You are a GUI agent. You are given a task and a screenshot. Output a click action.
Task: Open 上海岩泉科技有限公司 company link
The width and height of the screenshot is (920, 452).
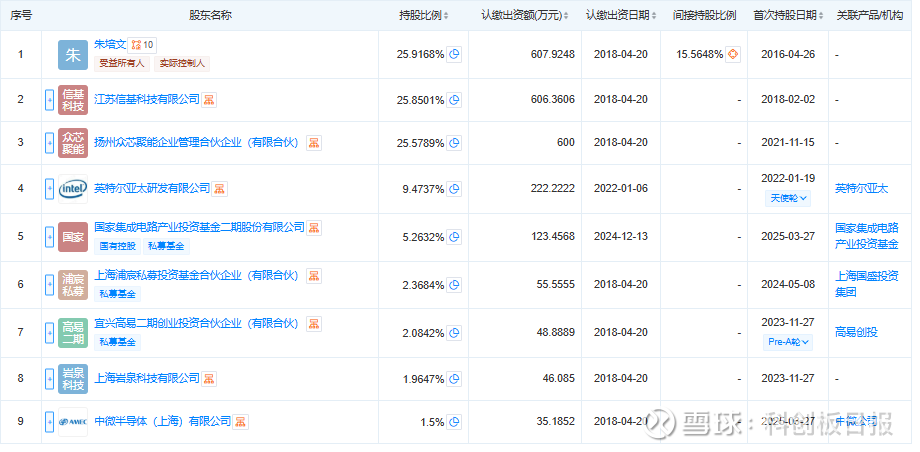[x=147, y=379]
